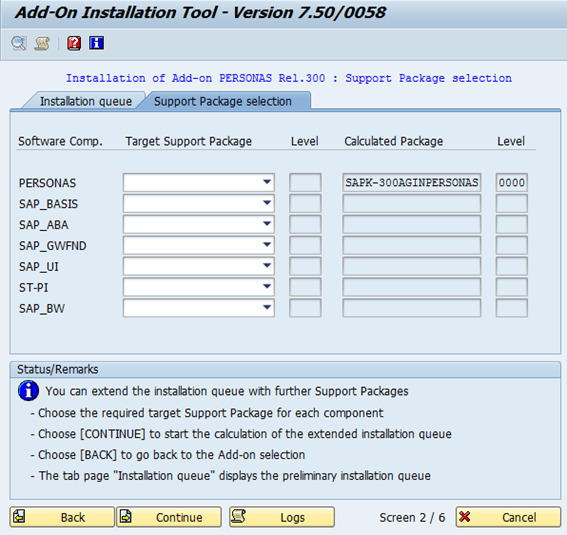The width and height of the screenshot is (567, 535).
Task: Open SAP_GWFND target support package dropdown
Action: (x=199, y=245)
